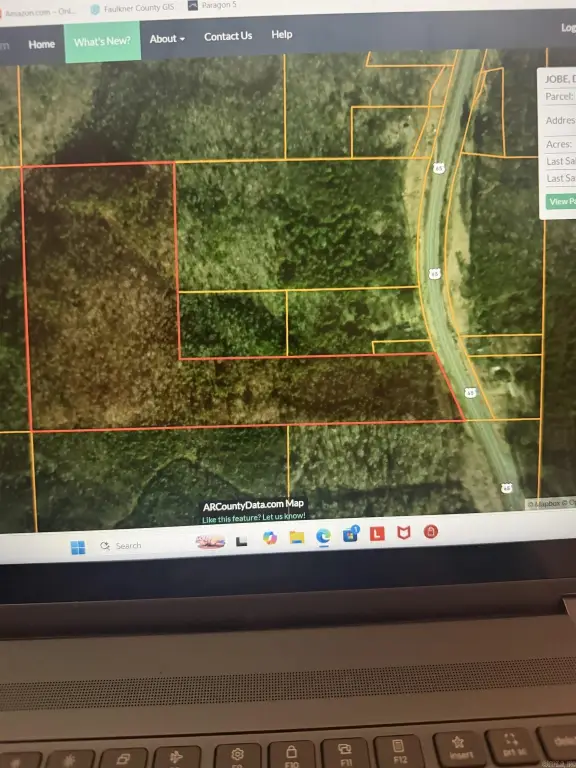Viewport: 576px width, 768px height.
Task: Switch to the Paragon 5 browser tab
Action: click(x=213, y=5)
